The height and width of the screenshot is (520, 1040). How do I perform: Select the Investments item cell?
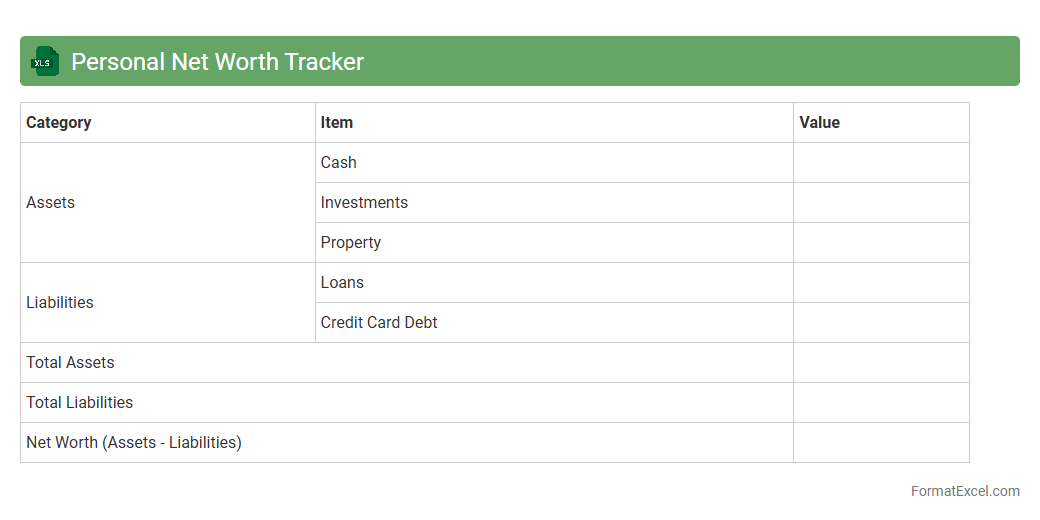coord(364,202)
